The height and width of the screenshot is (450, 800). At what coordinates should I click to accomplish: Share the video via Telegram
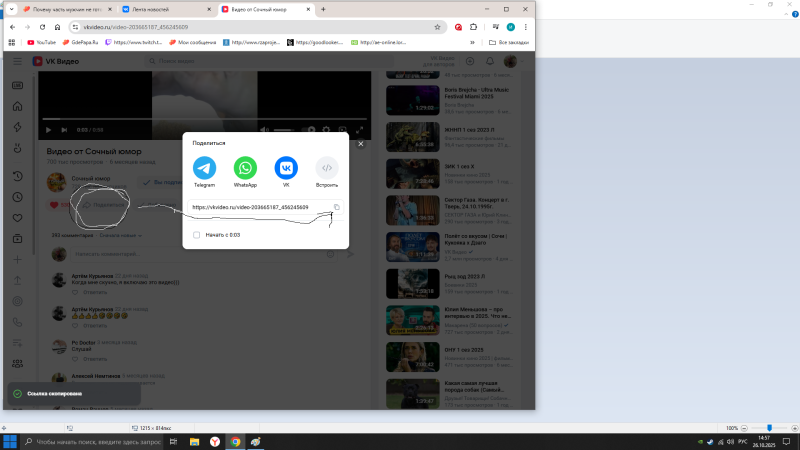(204, 168)
